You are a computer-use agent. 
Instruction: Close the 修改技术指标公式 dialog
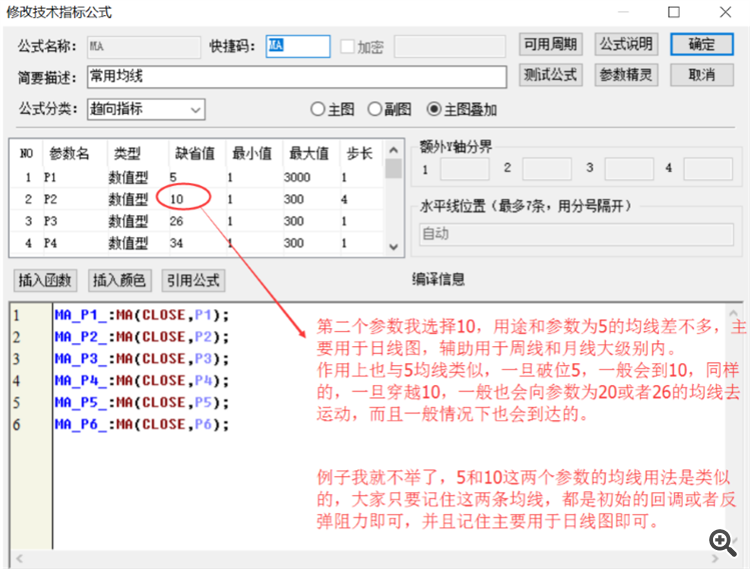[726, 12]
